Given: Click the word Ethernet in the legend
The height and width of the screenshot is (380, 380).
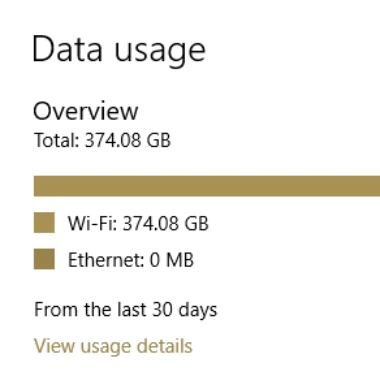Looking at the screenshot, I should (x=106, y=259).
